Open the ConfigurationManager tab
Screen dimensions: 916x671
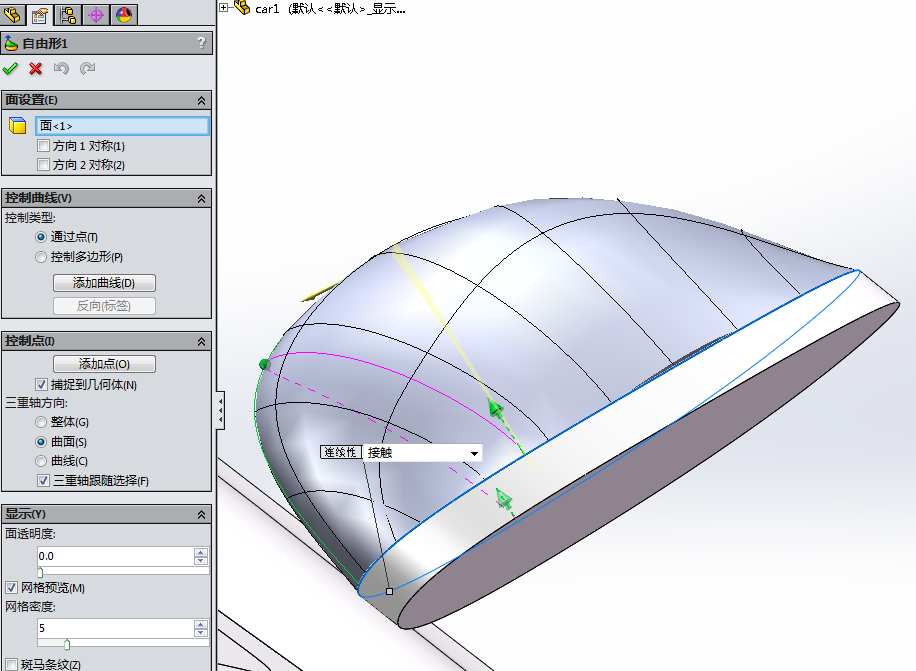point(68,14)
